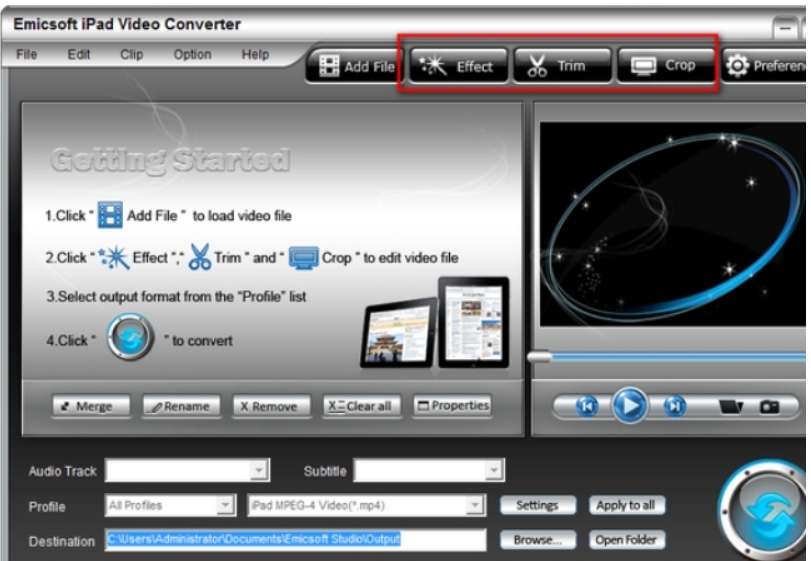
Task: Take a snapshot with the camera icon
Action: tap(769, 407)
